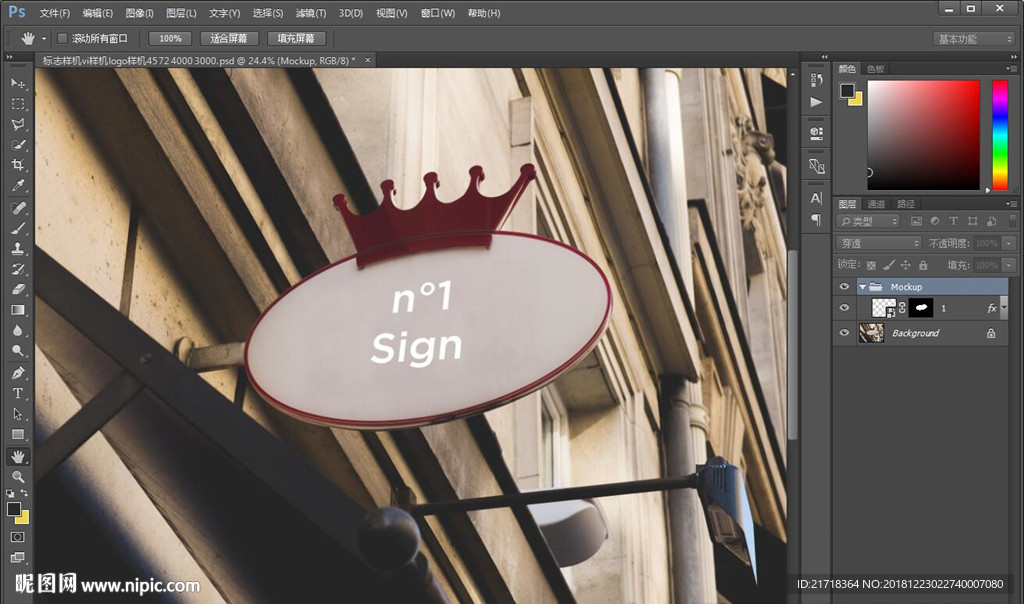Image resolution: width=1024 pixels, height=604 pixels.
Task: Select the Brush tool
Action: (18, 228)
